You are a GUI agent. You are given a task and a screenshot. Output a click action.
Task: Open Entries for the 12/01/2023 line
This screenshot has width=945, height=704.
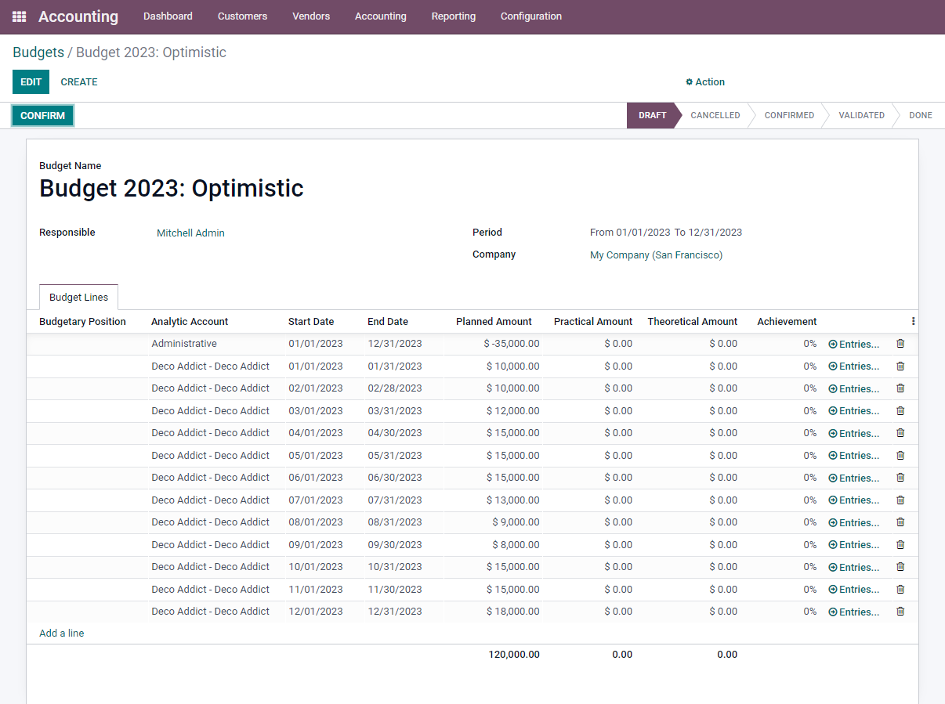(853, 612)
